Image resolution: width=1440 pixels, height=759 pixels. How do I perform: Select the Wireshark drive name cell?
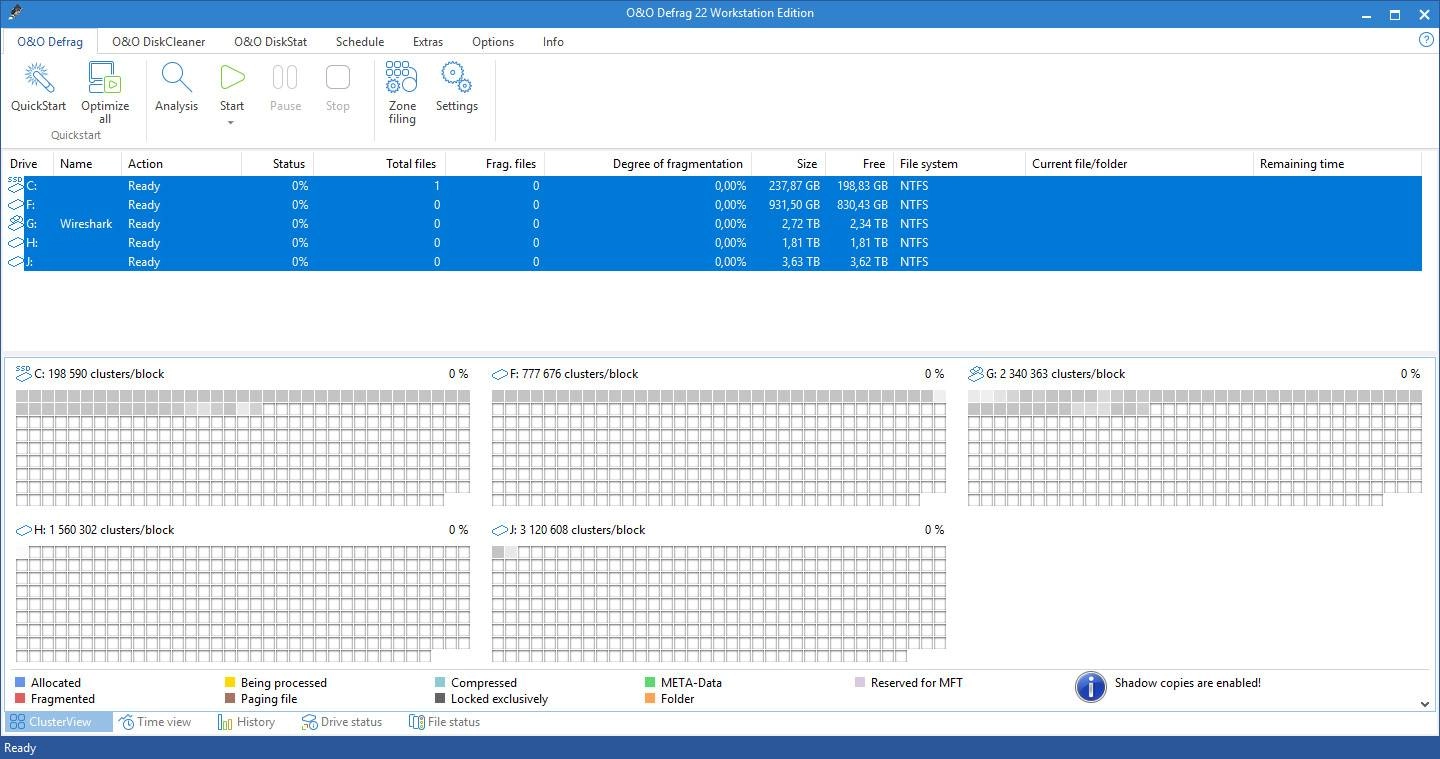pyautogui.click(x=86, y=224)
